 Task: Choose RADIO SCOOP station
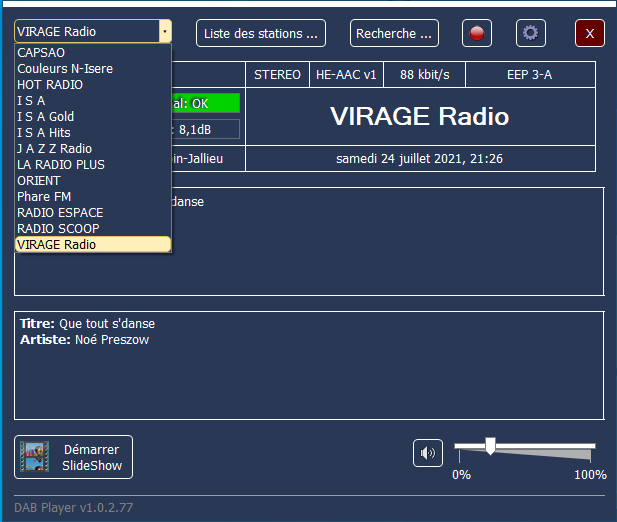click(93, 229)
